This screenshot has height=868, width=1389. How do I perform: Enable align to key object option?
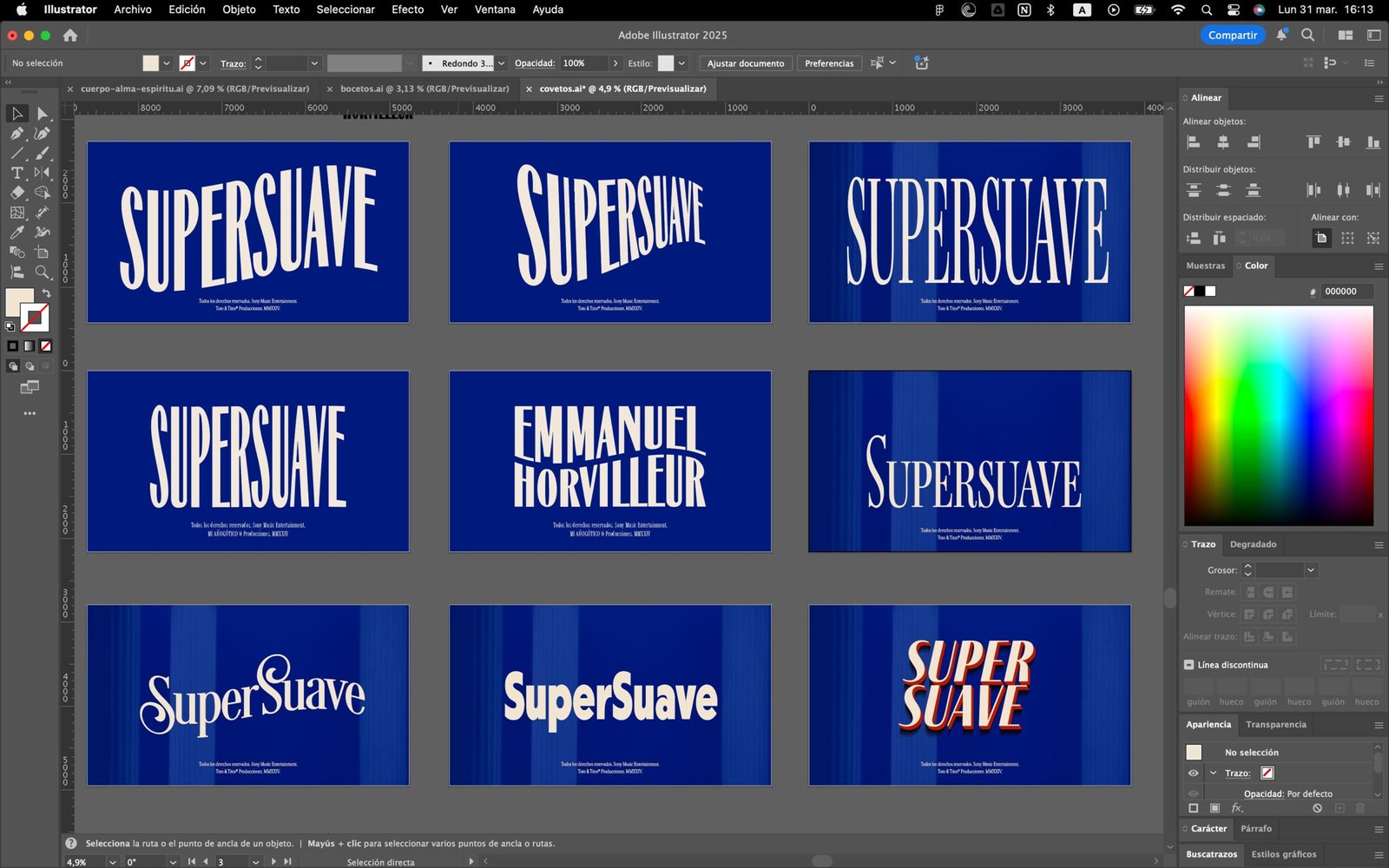click(1373, 238)
